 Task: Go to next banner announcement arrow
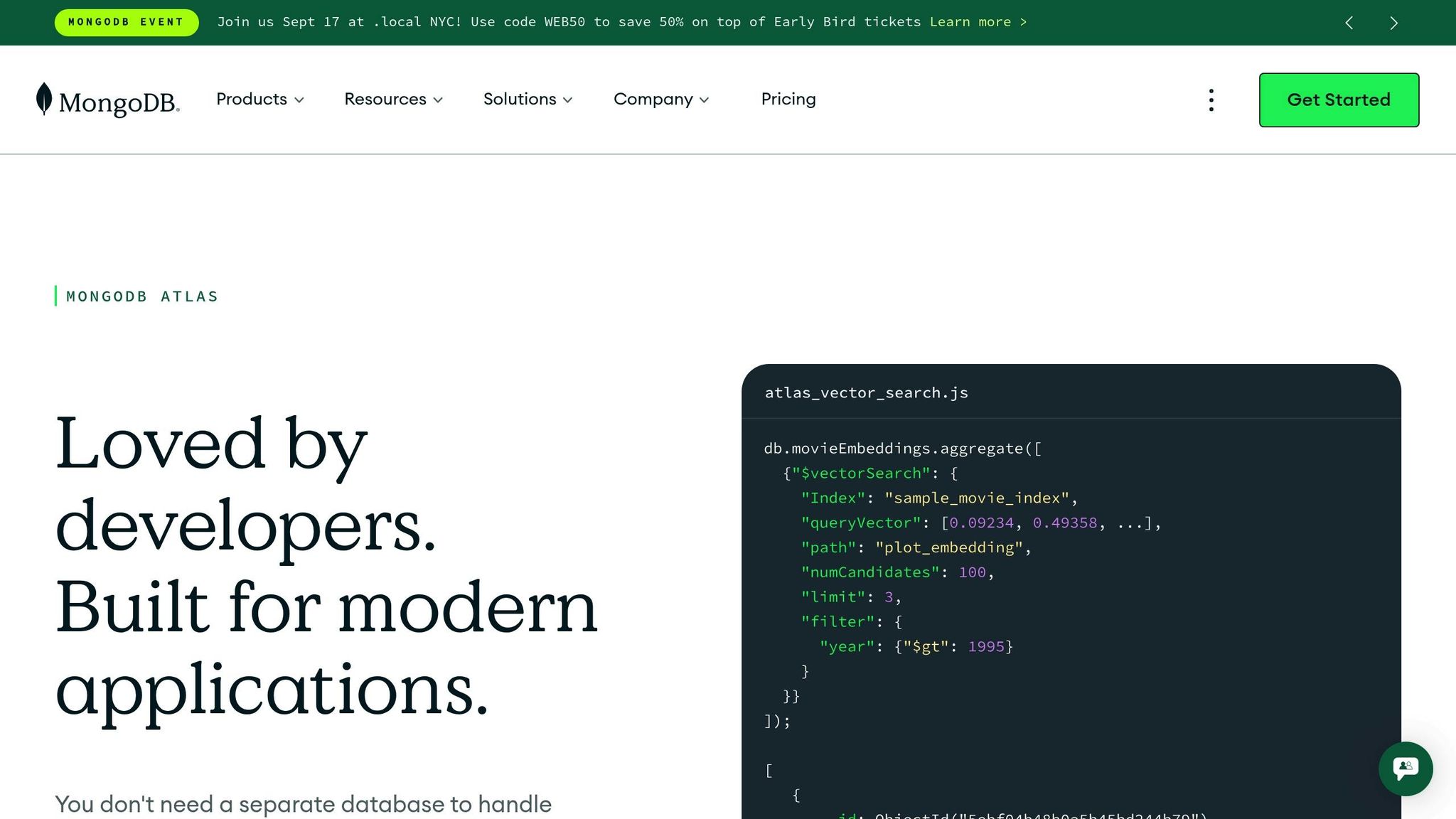1393,23
